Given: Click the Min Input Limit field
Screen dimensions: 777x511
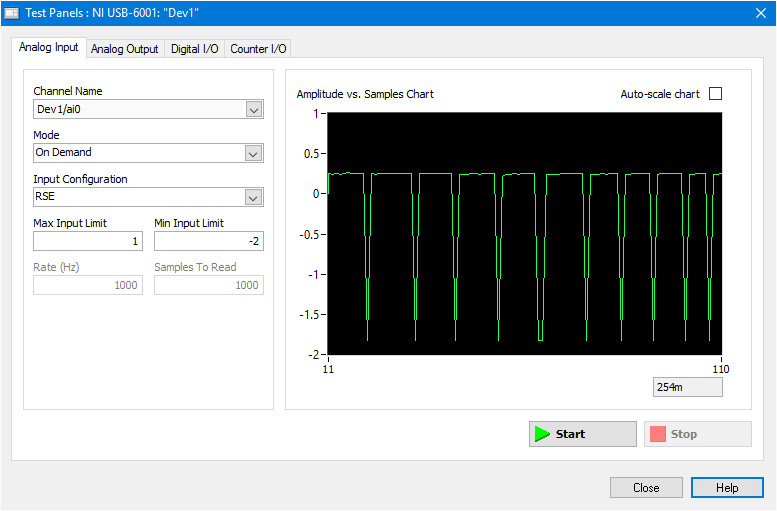Looking at the screenshot, I should pos(209,241).
